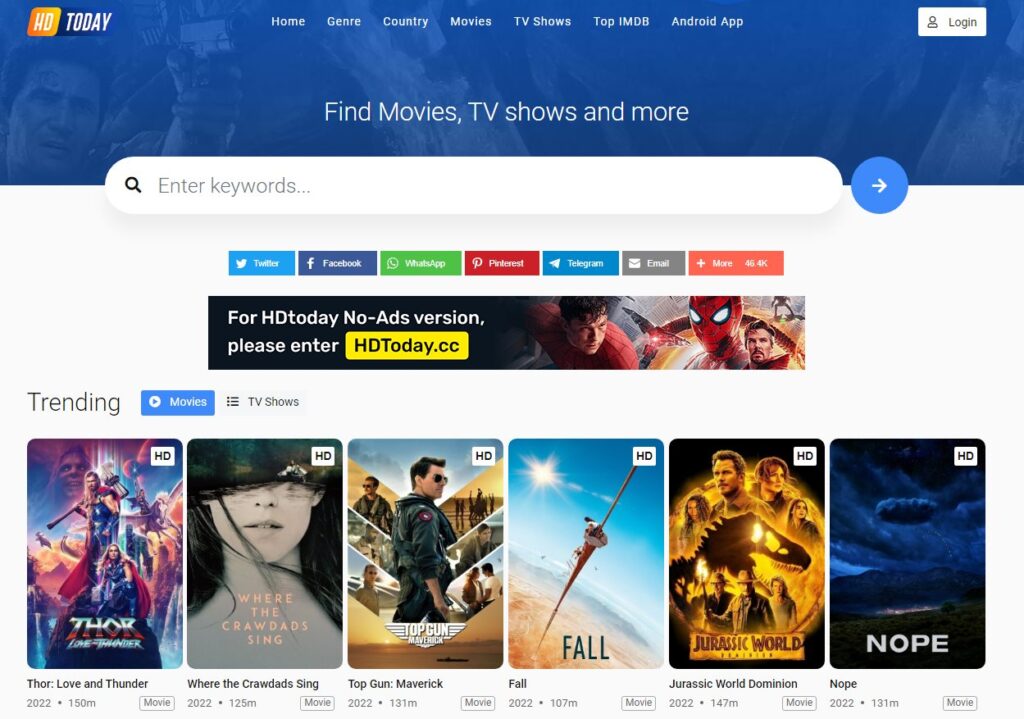Share via the WhatsApp button

point(420,263)
